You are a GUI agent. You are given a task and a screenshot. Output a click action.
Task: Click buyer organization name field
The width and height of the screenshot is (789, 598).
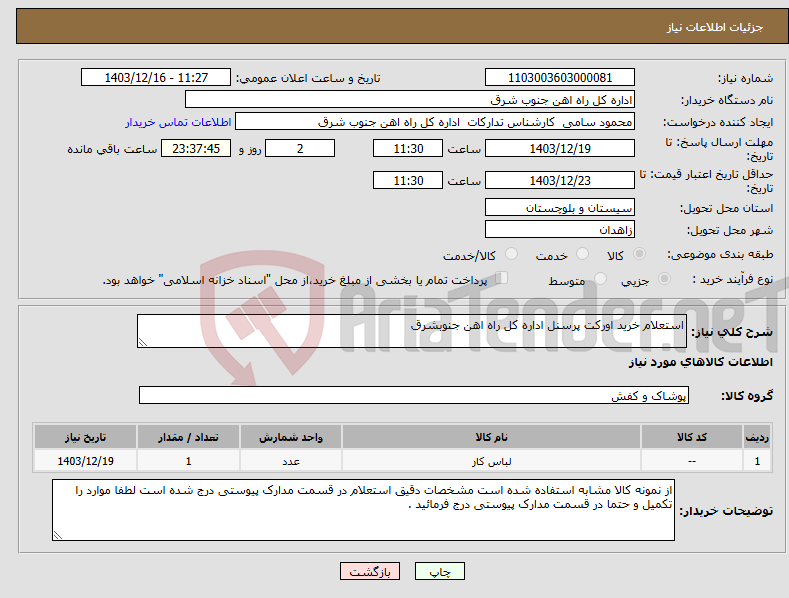[x=410, y=100]
